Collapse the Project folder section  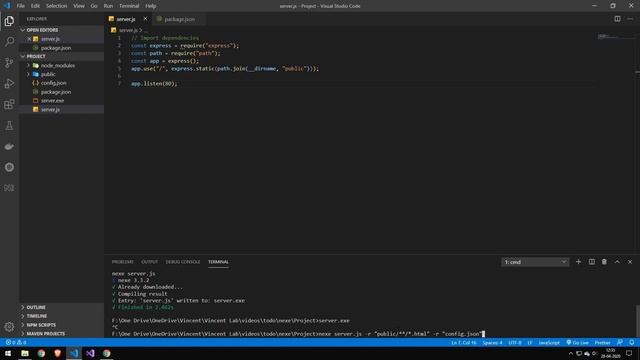pyautogui.click(x=61, y=56)
